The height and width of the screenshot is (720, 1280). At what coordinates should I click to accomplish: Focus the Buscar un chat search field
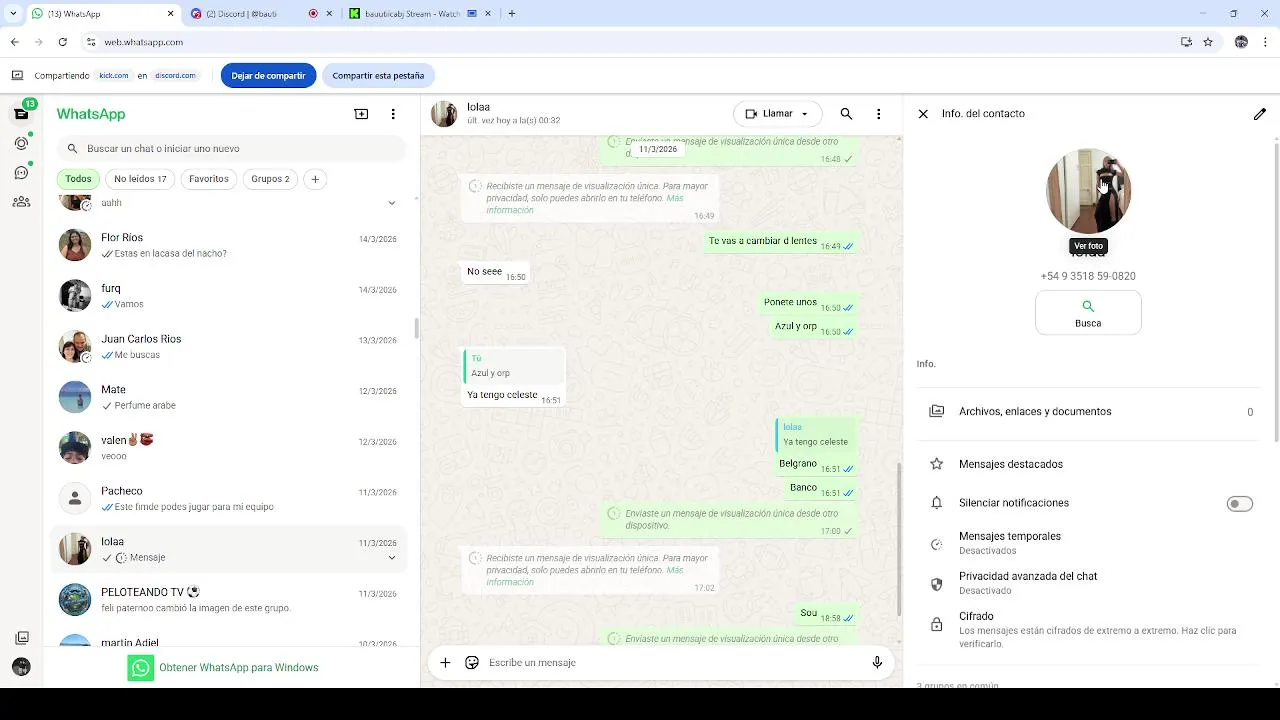click(x=231, y=148)
